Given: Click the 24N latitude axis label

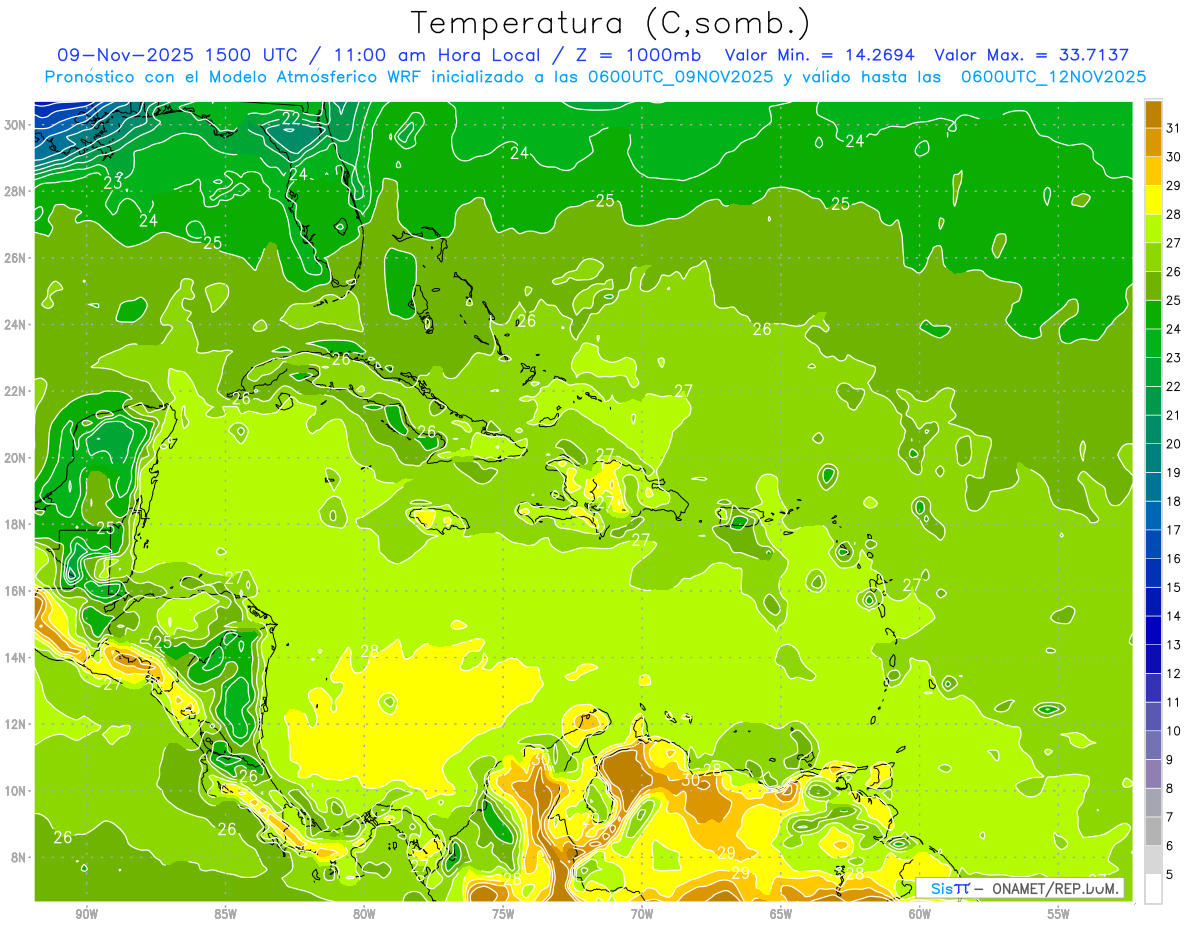Looking at the screenshot, I should click(16, 325).
